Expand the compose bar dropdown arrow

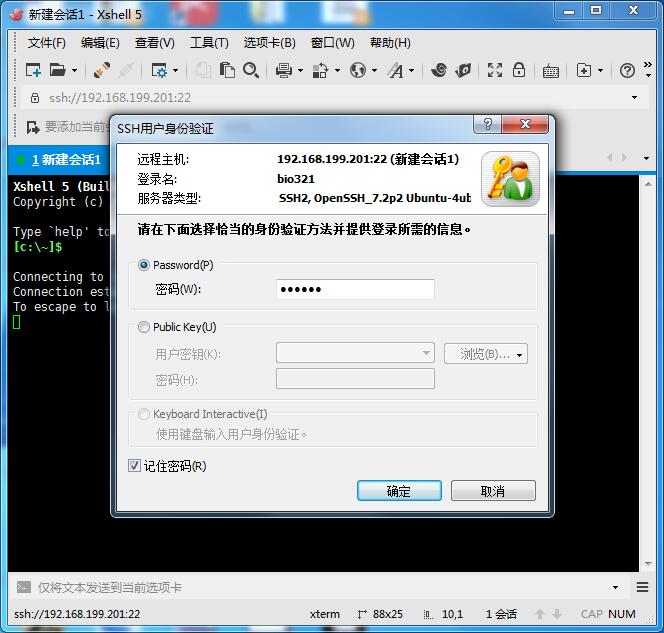coord(615,587)
